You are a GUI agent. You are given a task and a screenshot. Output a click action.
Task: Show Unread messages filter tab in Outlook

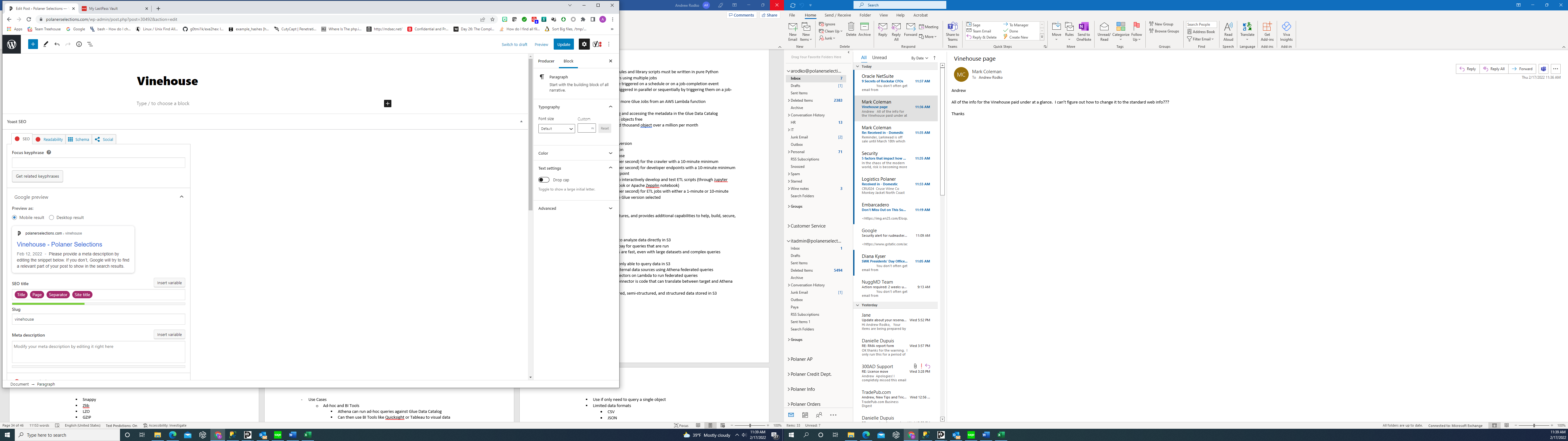pyautogui.click(x=879, y=58)
